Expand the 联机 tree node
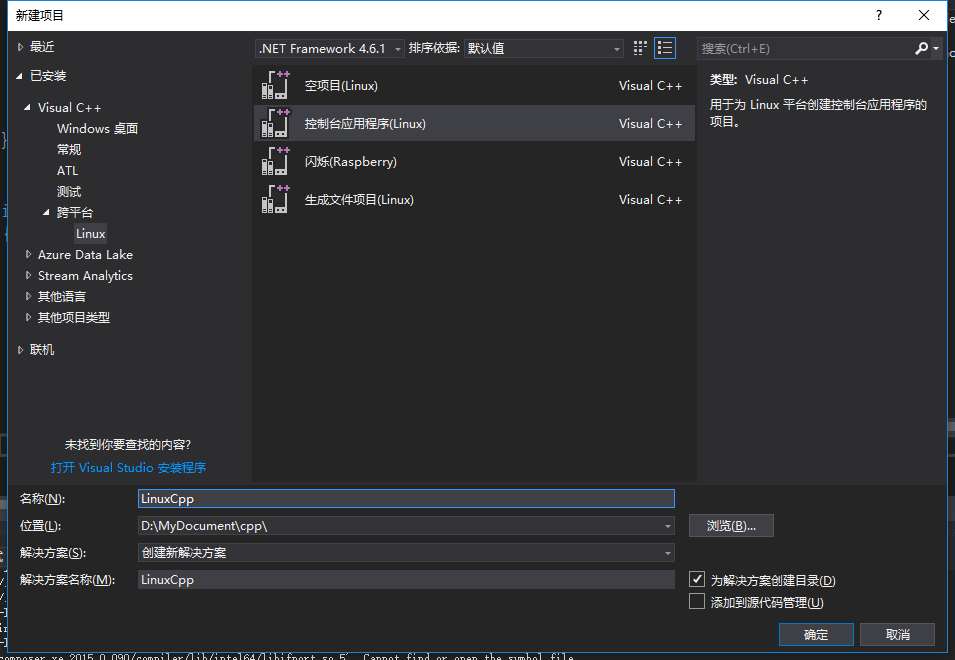Viewport: 955px width, 660px height. coord(20,350)
